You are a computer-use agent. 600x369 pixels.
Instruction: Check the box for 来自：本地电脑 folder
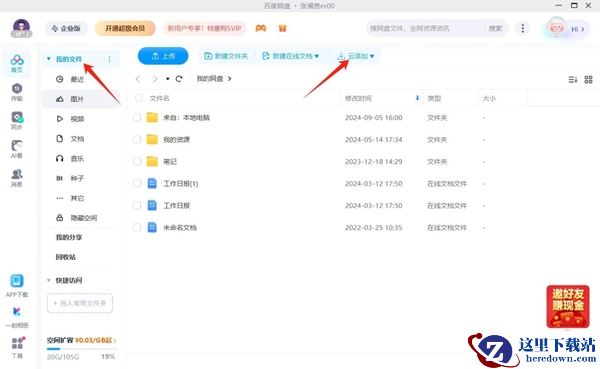click(x=137, y=118)
